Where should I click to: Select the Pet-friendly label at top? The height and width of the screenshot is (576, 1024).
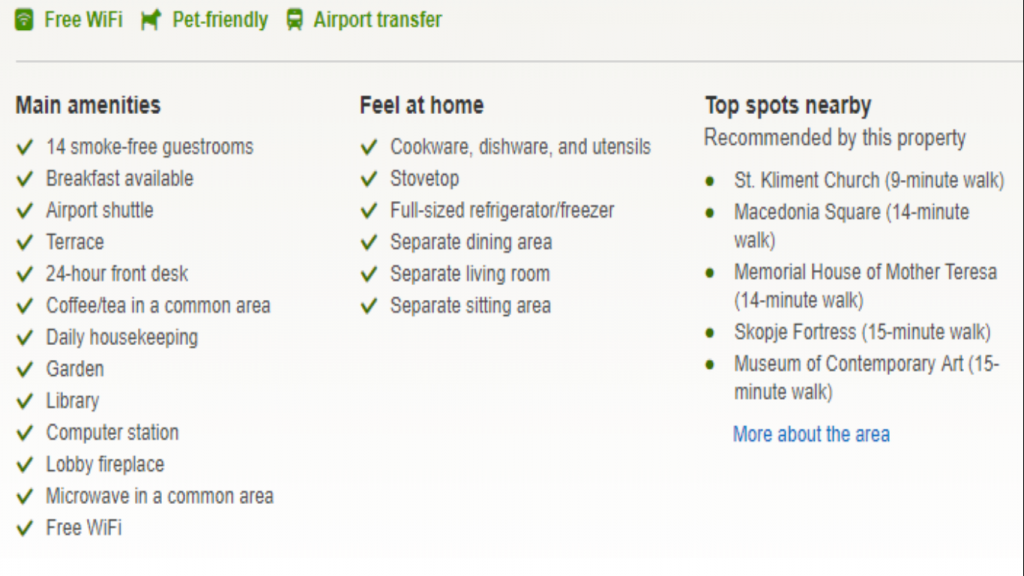tap(220, 20)
